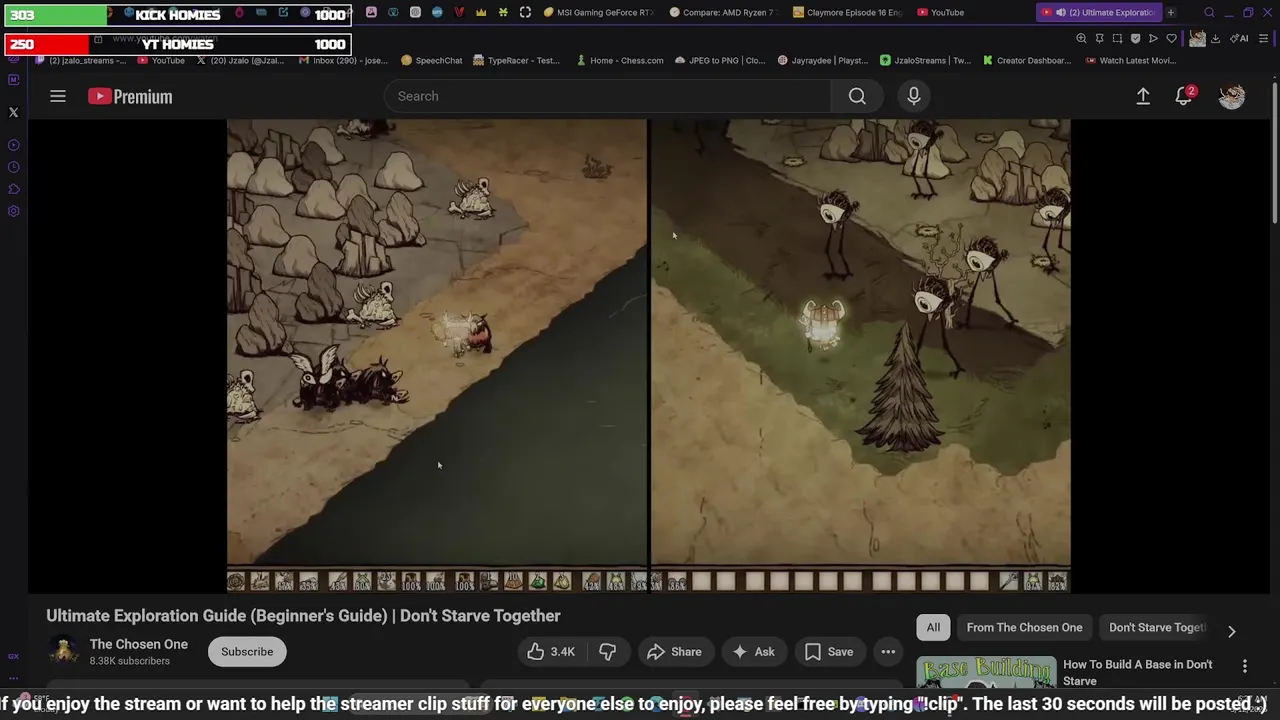1280x720 pixels.
Task: Select the All filter chip
Action: (x=933, y=627)
